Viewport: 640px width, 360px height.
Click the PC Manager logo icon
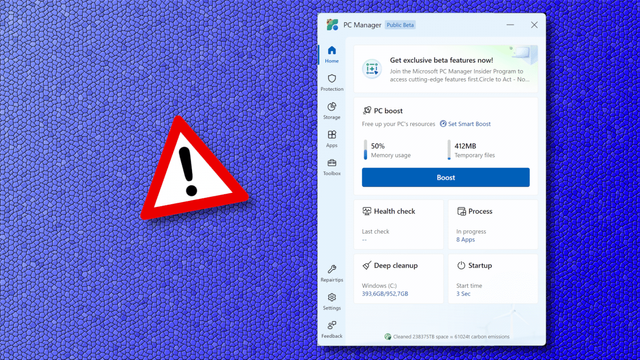pos(332,25)
